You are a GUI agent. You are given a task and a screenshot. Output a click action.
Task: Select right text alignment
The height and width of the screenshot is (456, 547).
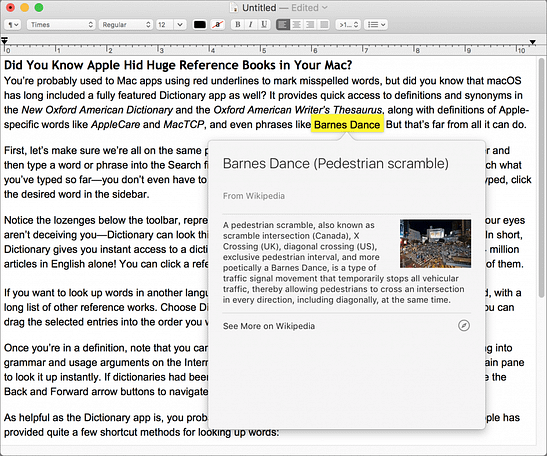point(310,24)
